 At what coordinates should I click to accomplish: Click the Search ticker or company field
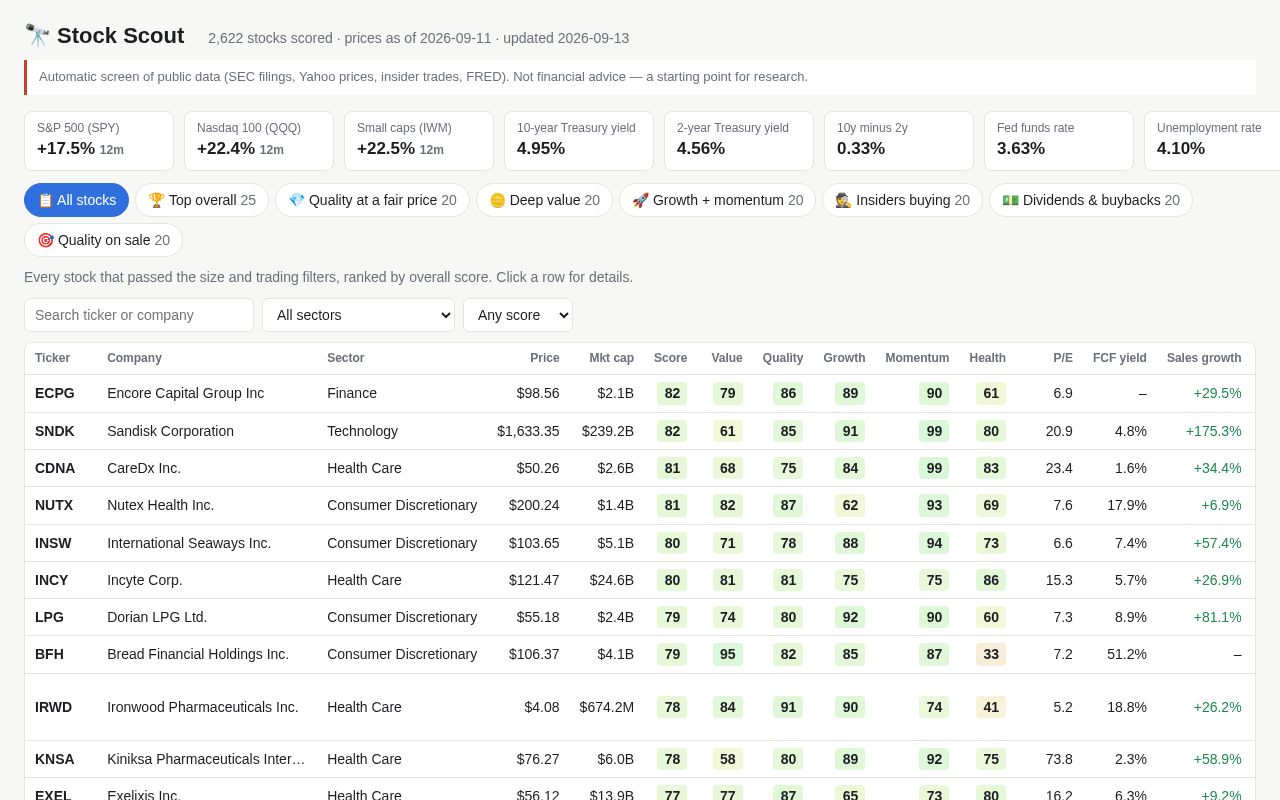[x=139, y=315]
